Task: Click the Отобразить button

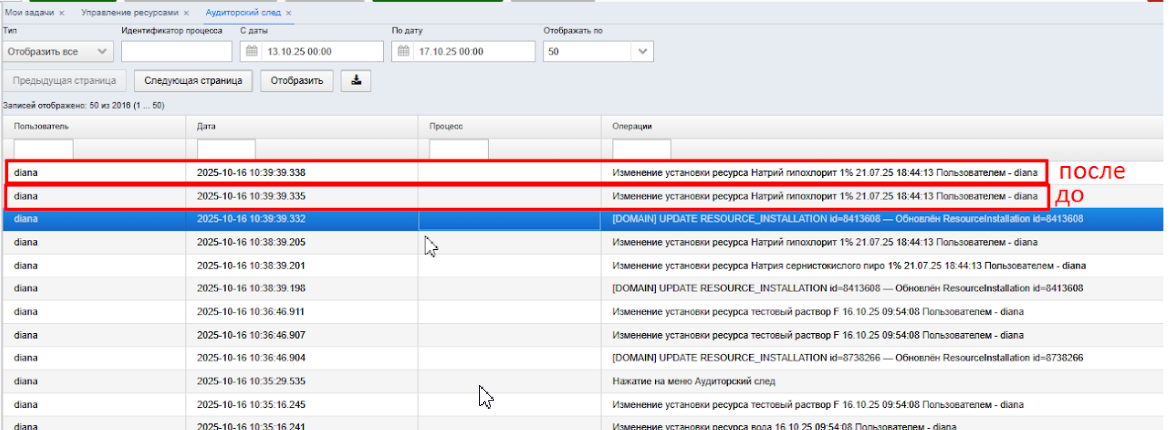Action: [x=297, y=81]
